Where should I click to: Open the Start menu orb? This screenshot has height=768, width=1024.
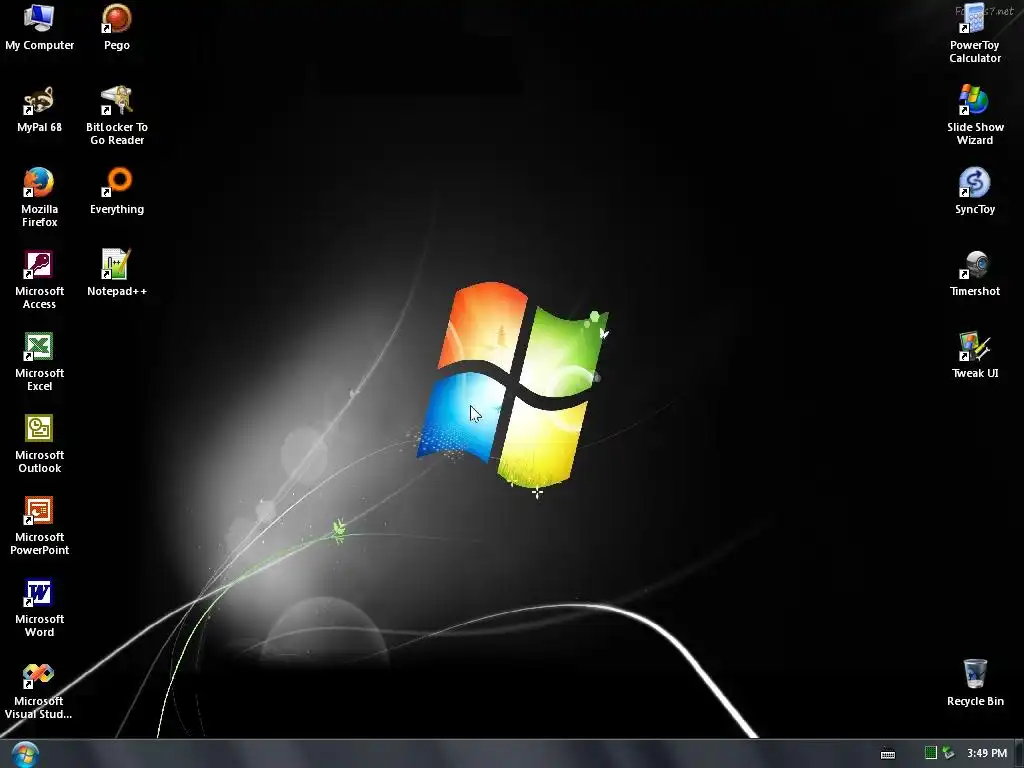pos(25,754)
